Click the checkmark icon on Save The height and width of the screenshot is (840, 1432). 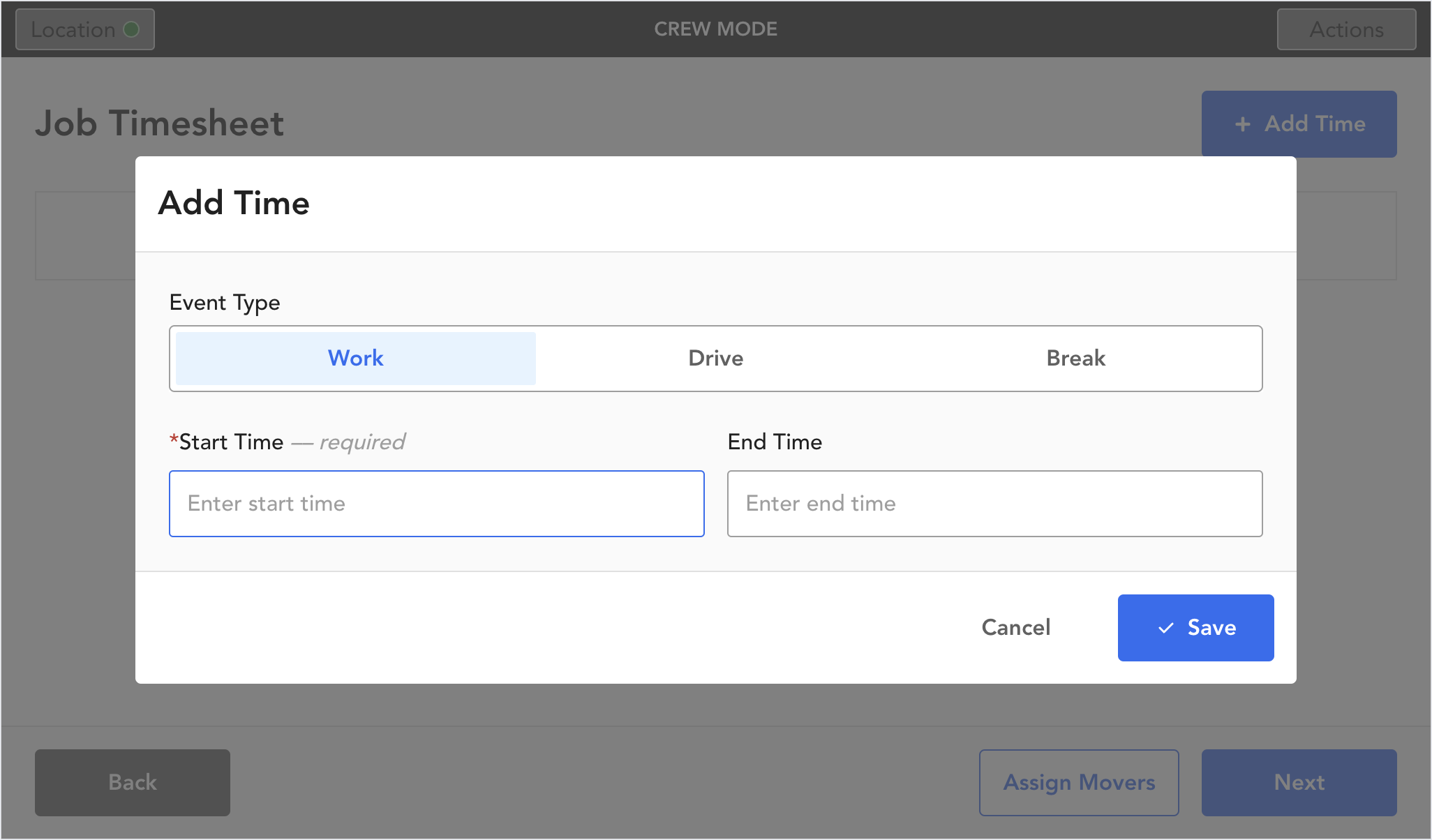(1165, 628)
